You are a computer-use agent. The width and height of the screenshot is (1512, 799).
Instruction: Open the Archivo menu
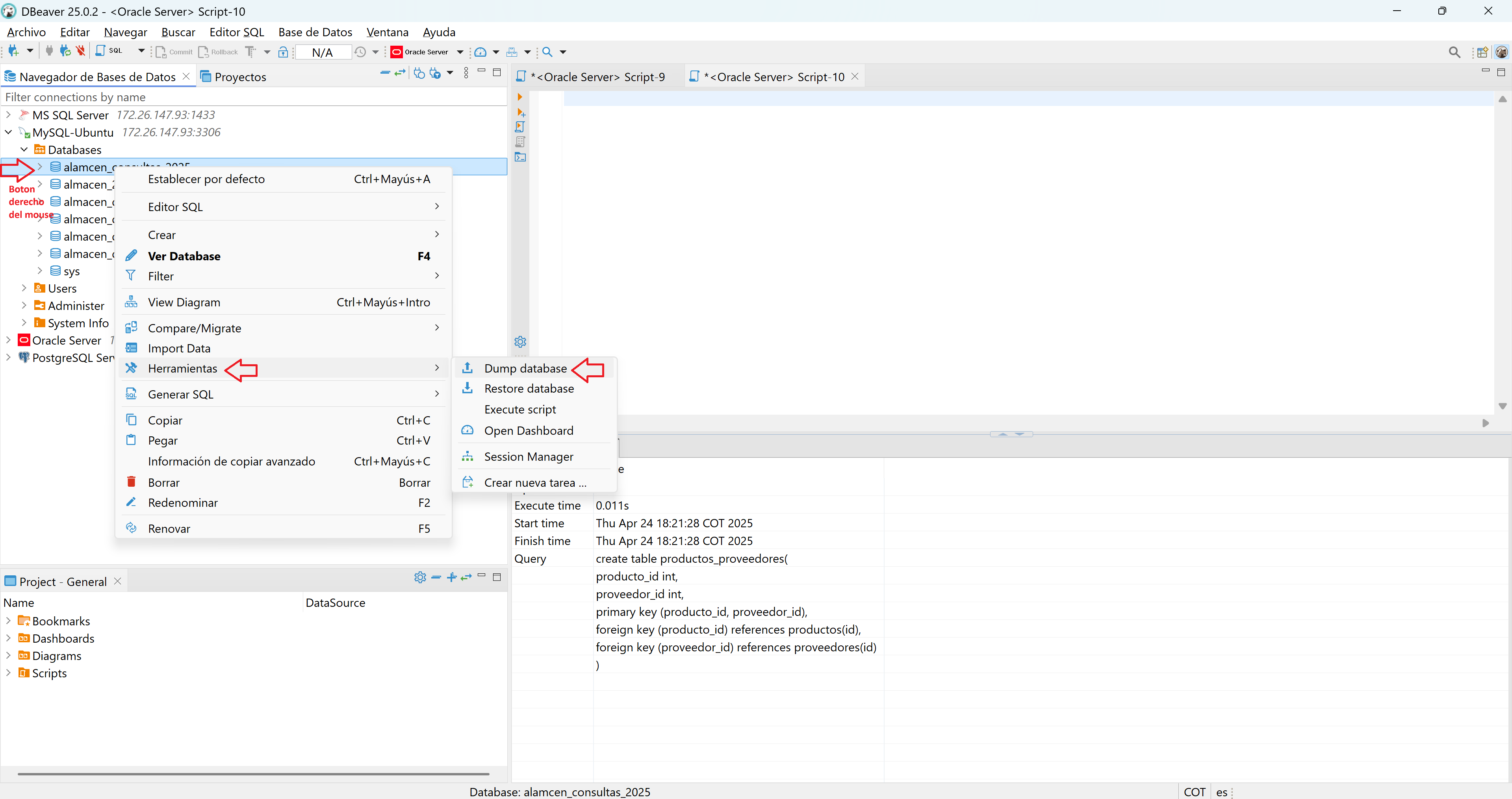point(26,32)
